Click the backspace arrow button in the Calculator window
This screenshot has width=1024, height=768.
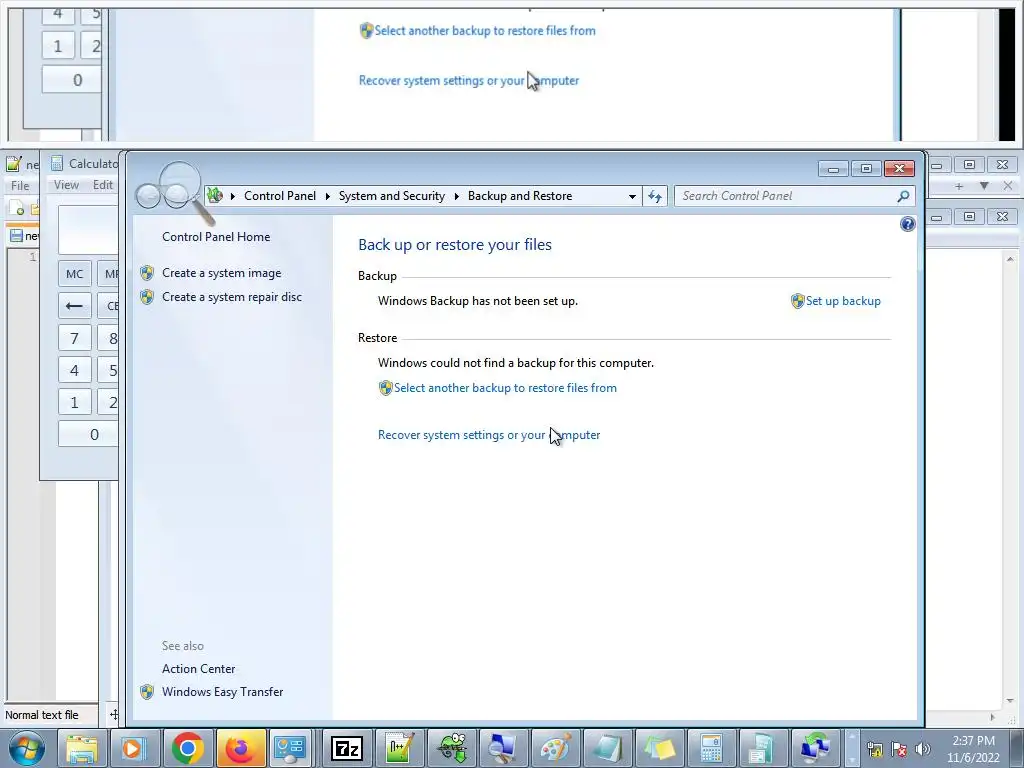(74, 306)
